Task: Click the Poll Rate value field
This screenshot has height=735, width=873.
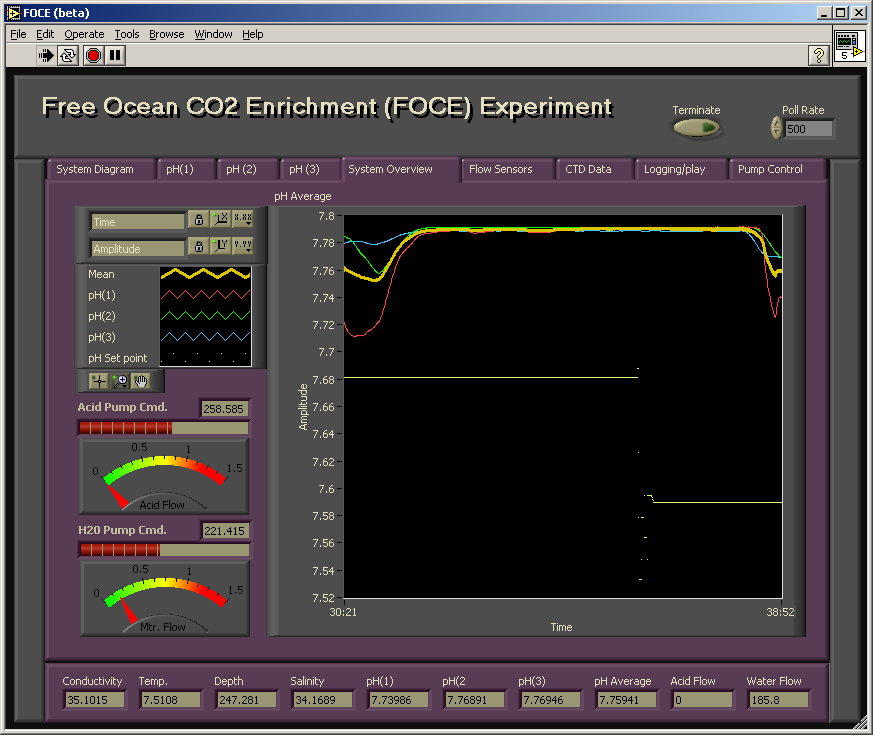Action: 808,129
